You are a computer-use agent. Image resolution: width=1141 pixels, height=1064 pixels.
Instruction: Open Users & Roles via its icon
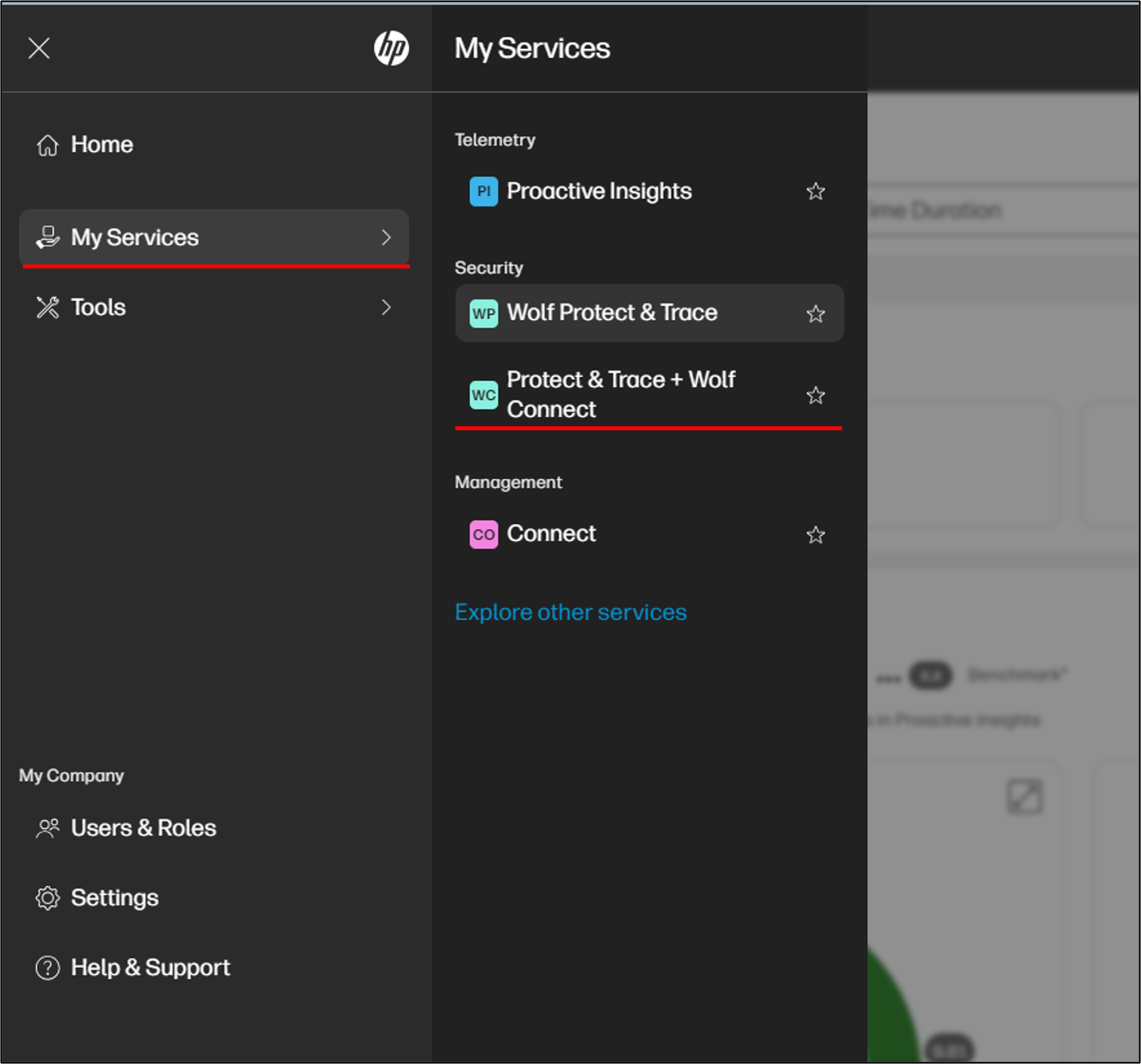click(x=48, y=828)
